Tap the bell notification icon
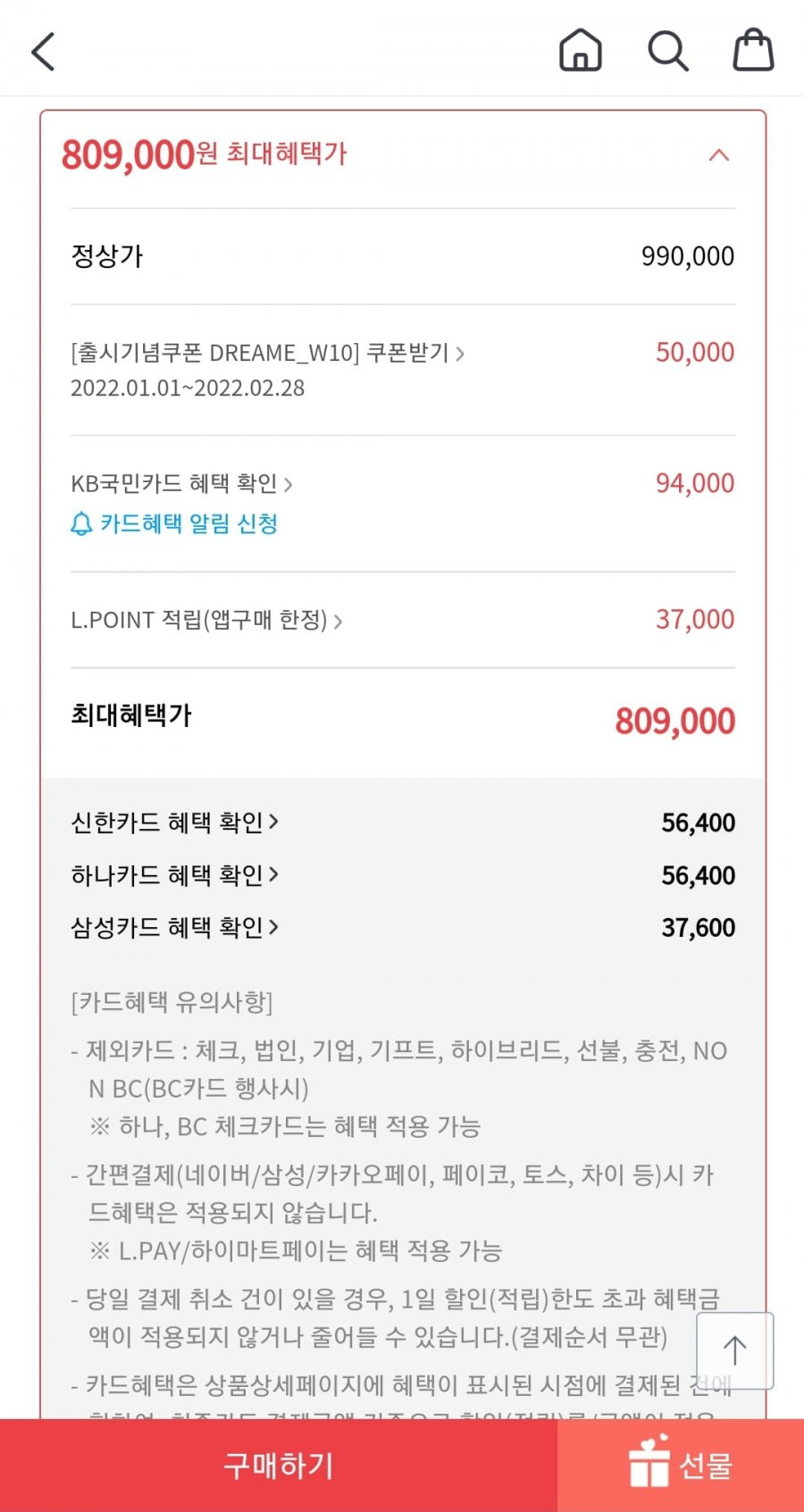The width and height of the screenshot is (804, 1512). tap(81, 523)
